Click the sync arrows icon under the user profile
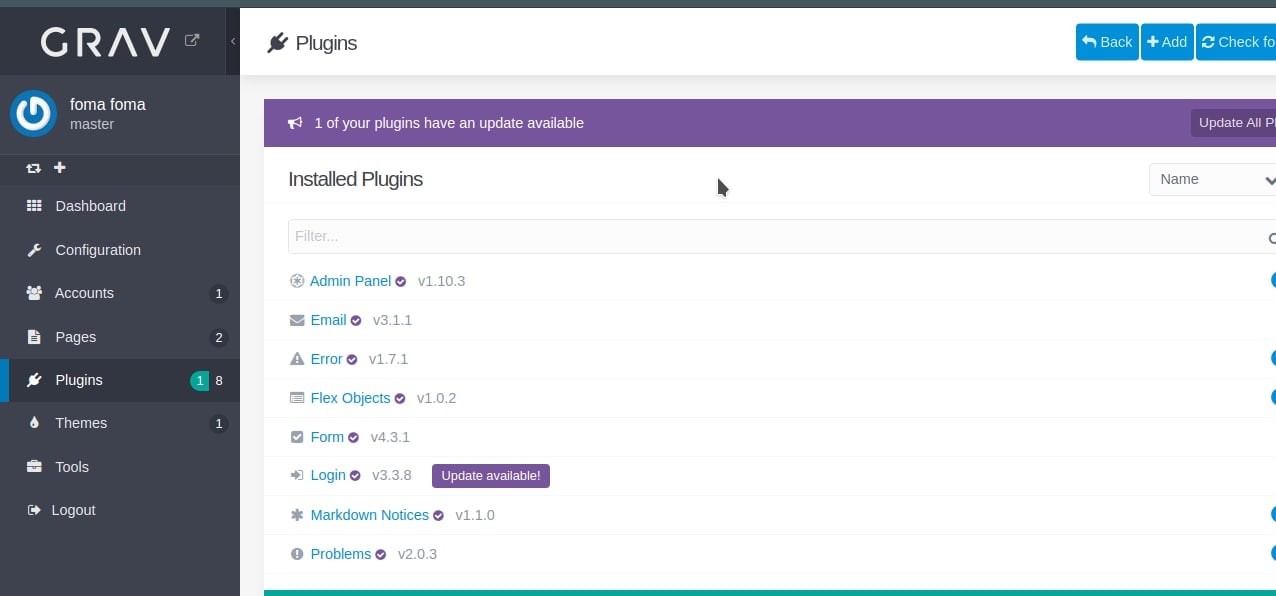Screen dimensions: 1276x596 click(34, 168)
